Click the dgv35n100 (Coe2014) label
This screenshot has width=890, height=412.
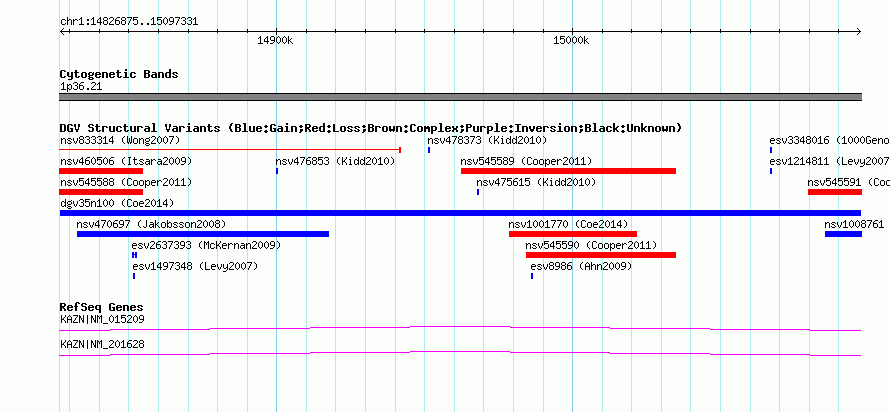pos(117,203)
